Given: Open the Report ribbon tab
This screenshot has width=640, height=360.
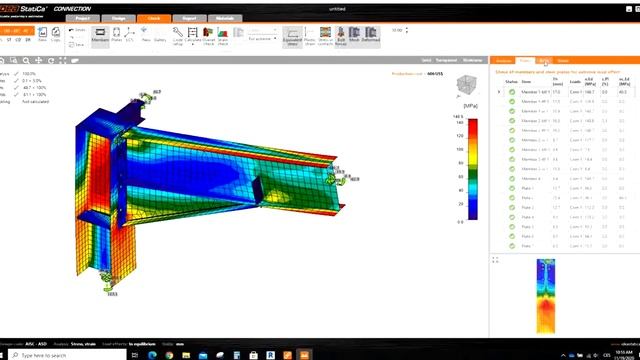Looking at the screenshot, I should (x=189, y=18).
